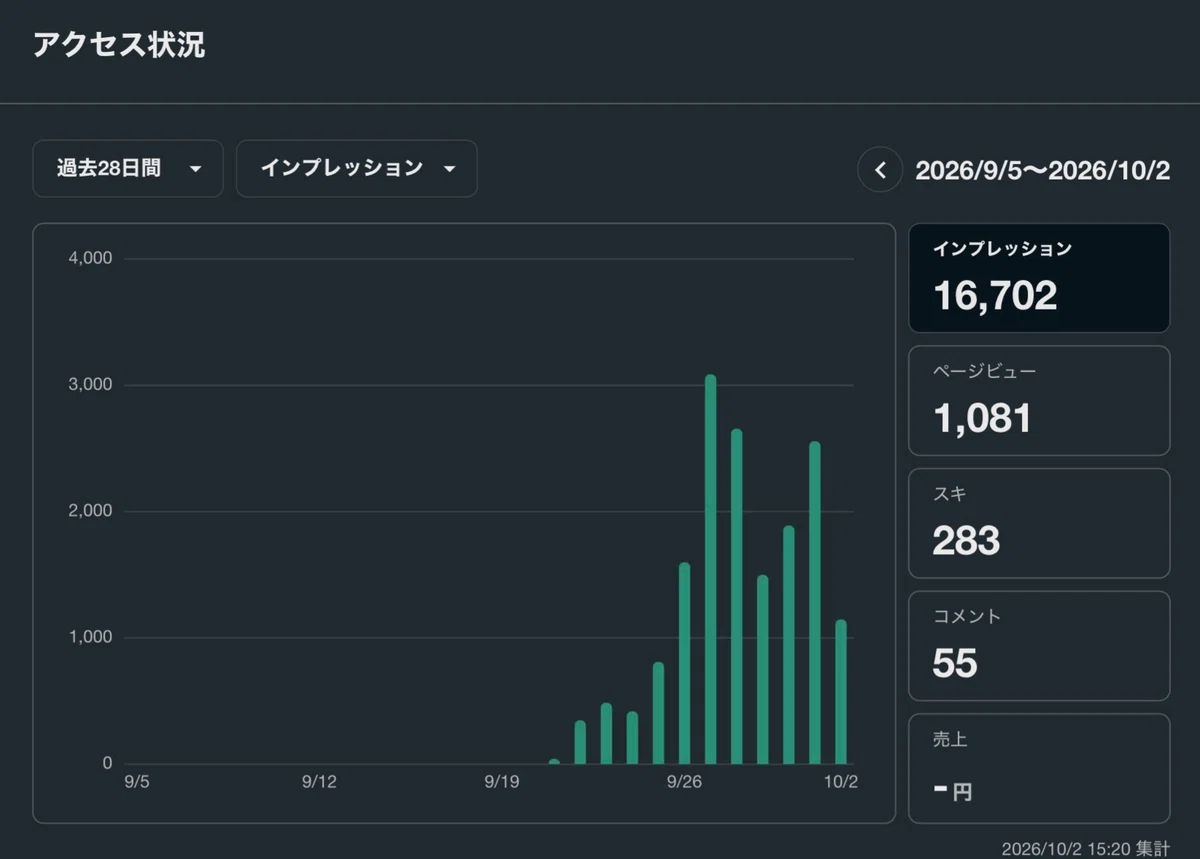Click the 2026/10/2 15:20 集計 timestamp
Screen dimensions: 1200x859
tap(1085, 848)
